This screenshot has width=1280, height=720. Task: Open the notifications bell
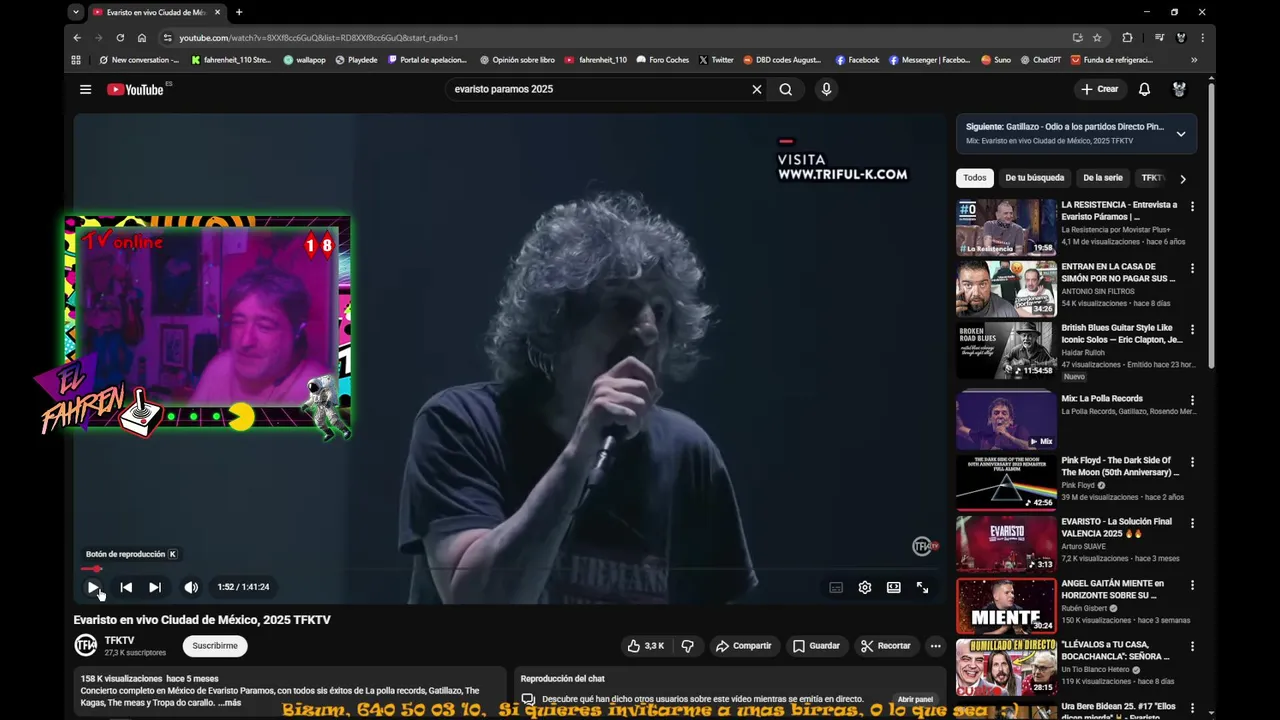1145,89
